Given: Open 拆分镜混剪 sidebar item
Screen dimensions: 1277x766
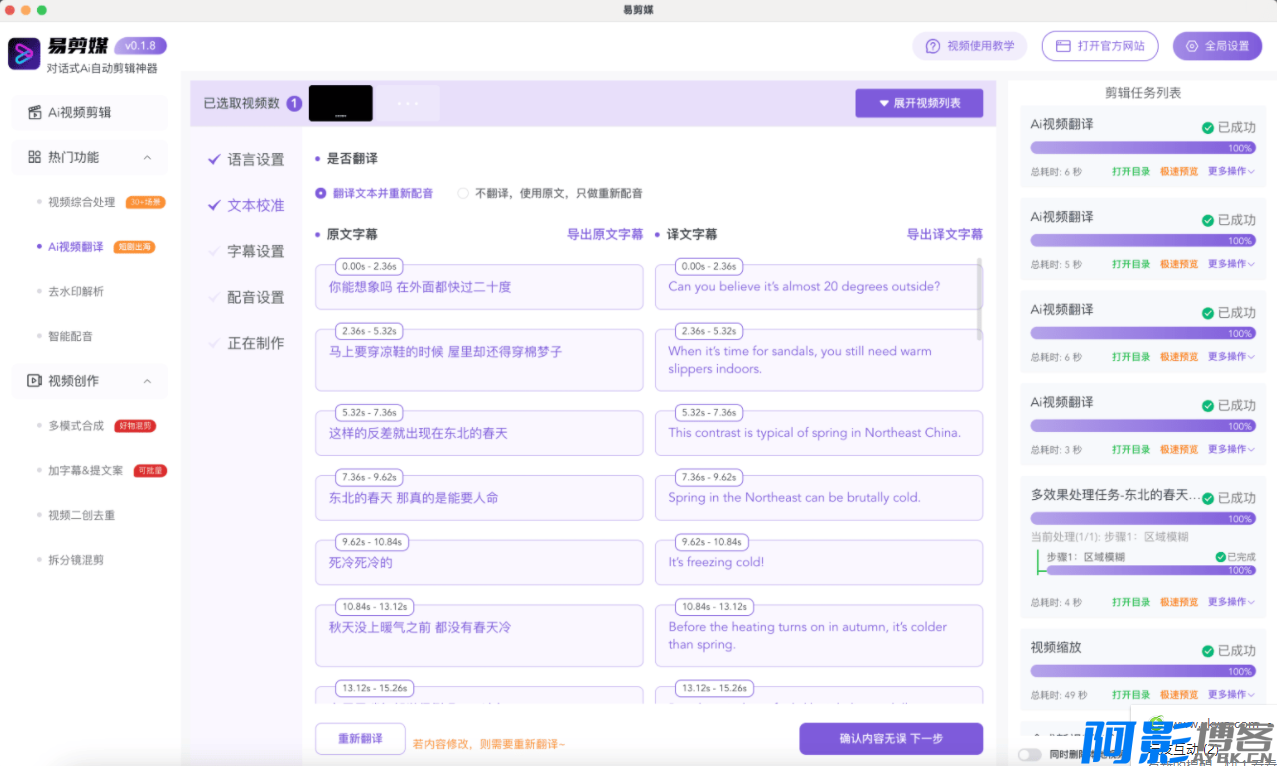Looking at the screenshot, I should pos(76,560).
